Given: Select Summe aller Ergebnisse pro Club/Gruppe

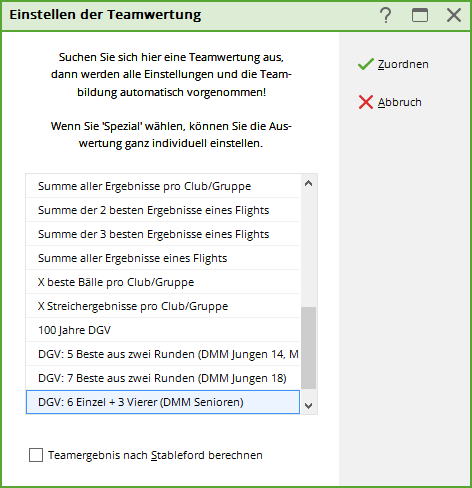Looking at the screenshot, I should coord(163,186).
